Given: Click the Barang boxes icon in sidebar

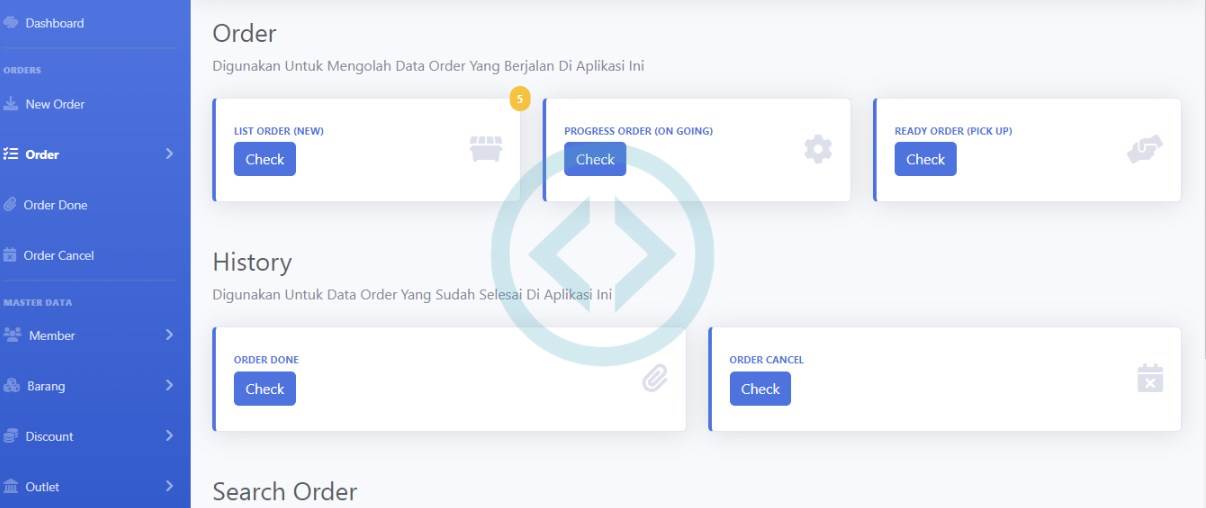Looking at the screenshot, I should 12,386.
